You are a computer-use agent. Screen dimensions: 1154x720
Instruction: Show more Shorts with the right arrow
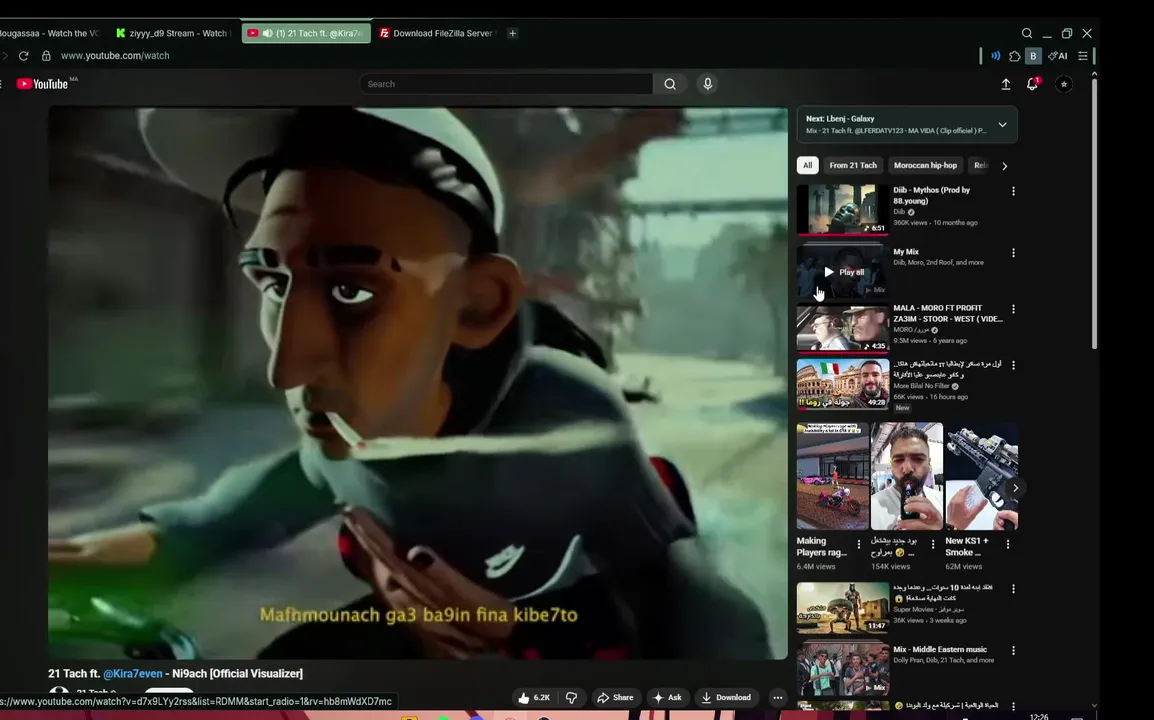pos(1015,487)
